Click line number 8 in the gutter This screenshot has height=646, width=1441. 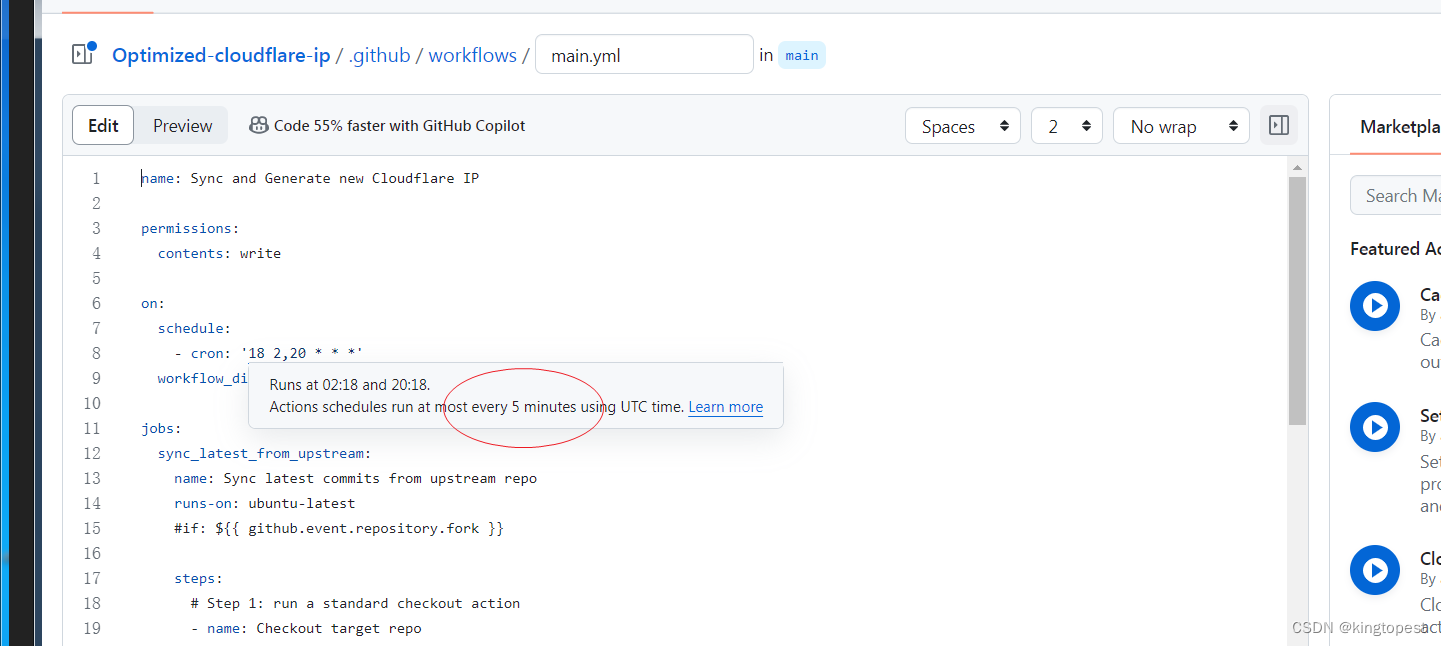pos(96,353)
